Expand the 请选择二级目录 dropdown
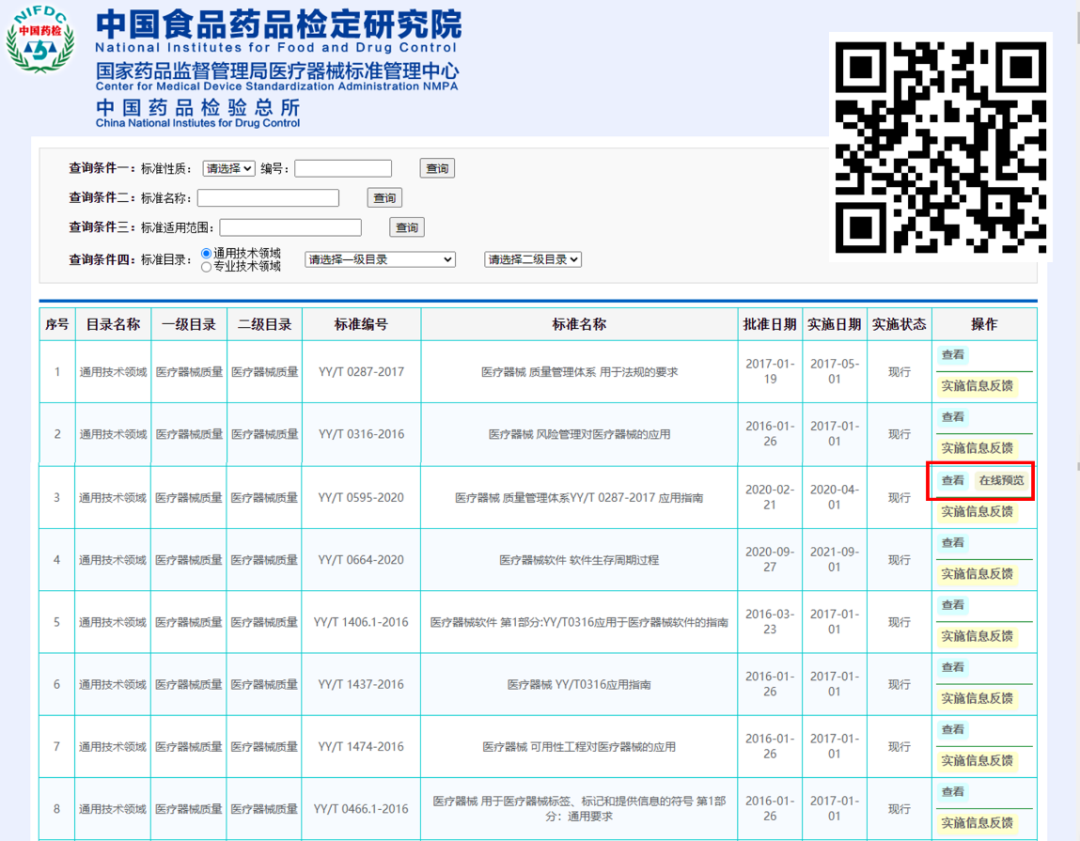Image resolution: width=1080 pixels, height=841 pixels. (533, 260)
